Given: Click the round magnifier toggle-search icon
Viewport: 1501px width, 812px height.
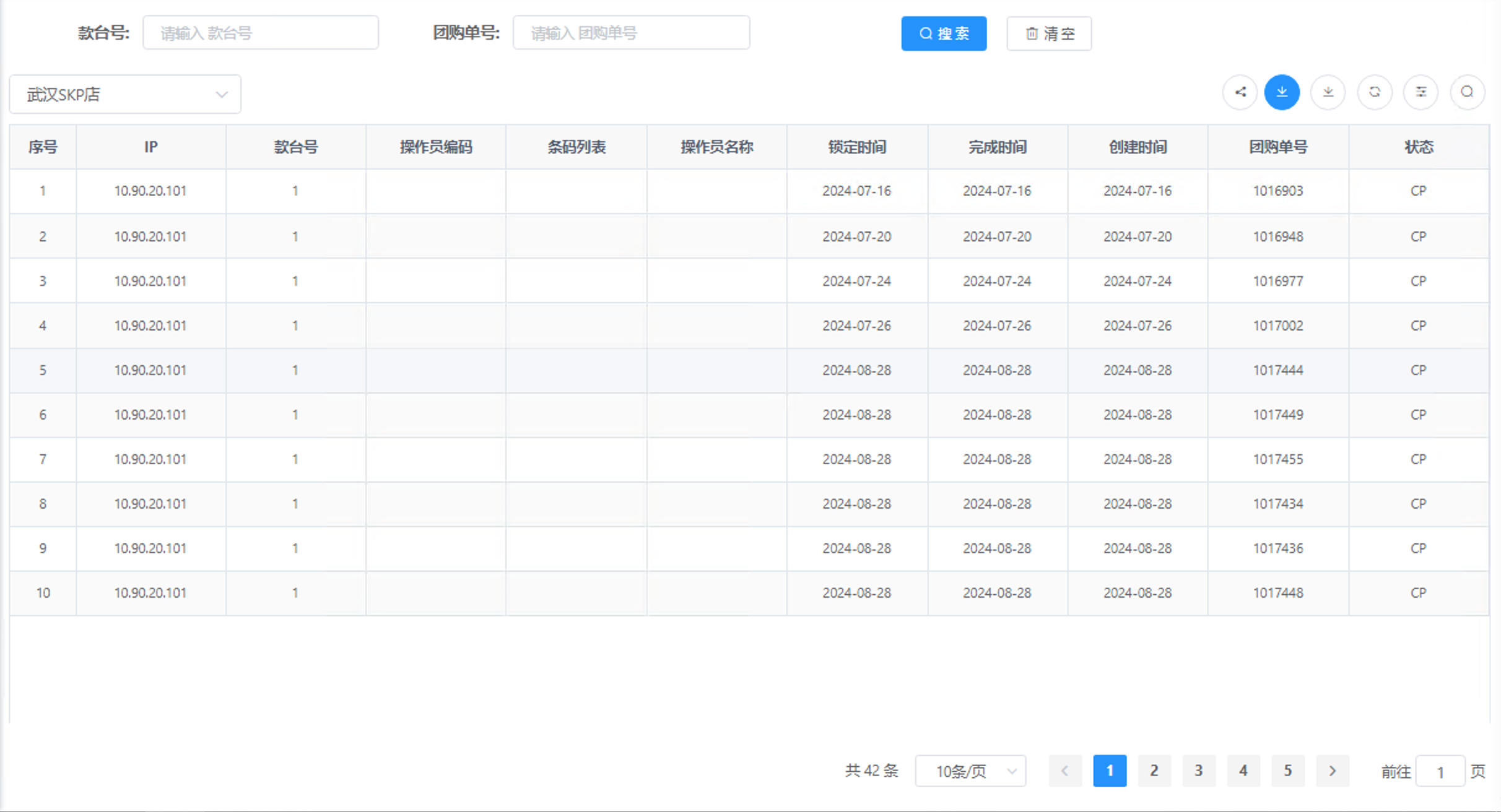Looking at the screenshot, I should coord(1467,93).
